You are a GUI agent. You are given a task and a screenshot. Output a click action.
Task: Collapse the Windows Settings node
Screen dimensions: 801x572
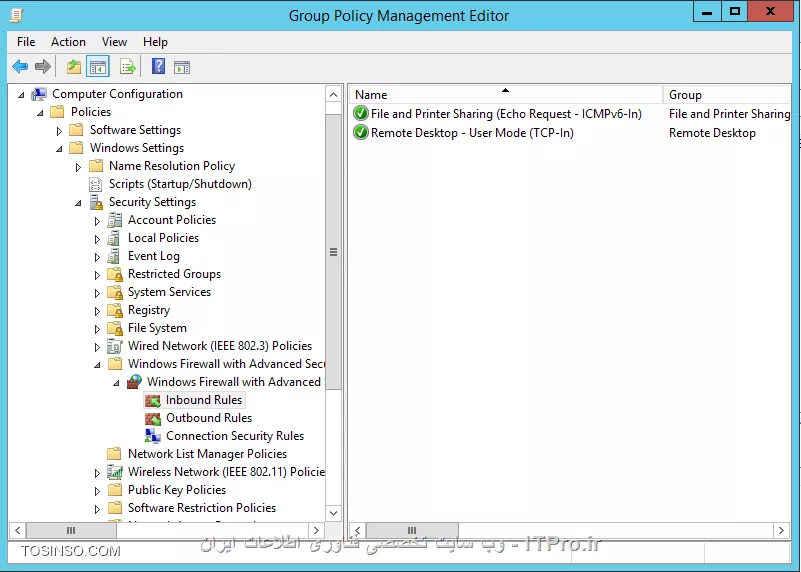59,149
